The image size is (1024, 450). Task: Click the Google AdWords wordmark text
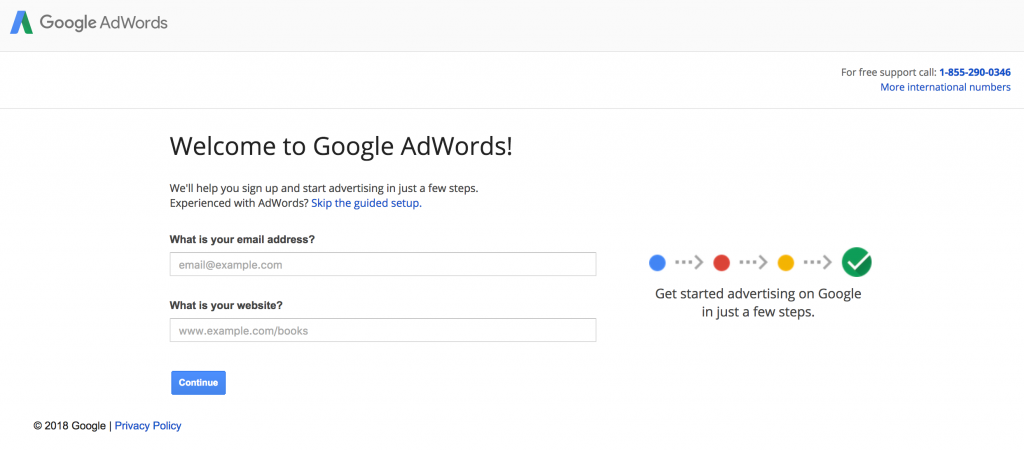104,23
